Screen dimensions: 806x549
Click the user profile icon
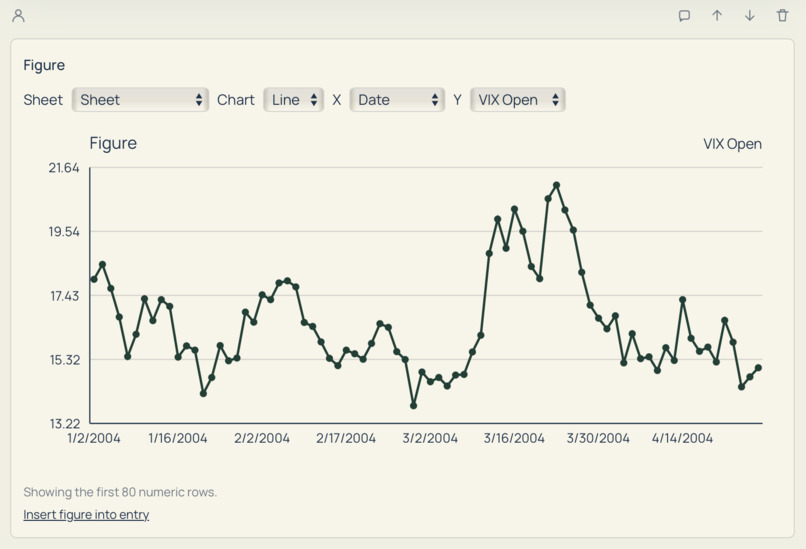coord(19,16)
